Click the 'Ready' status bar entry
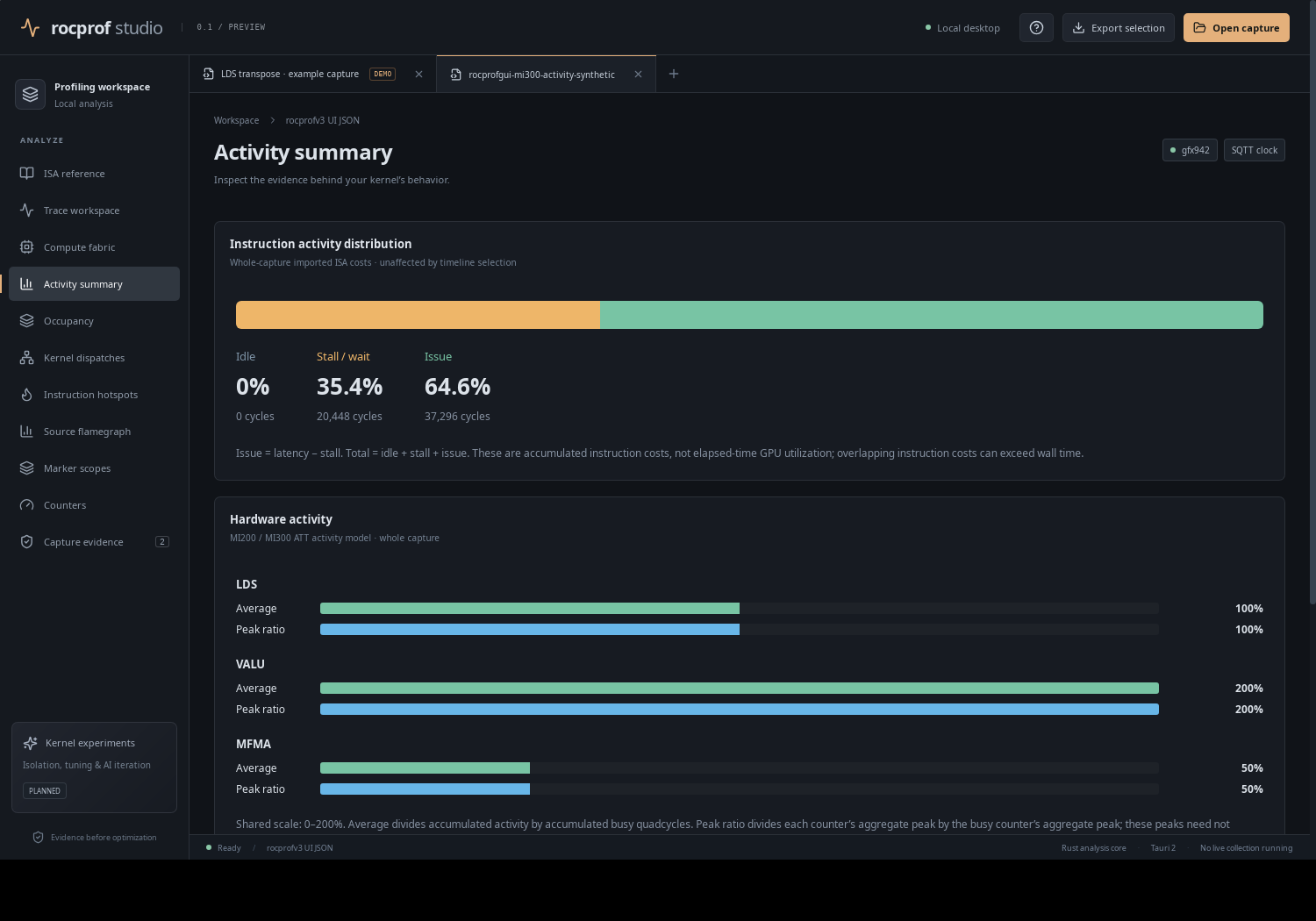This screenshot has width=1316, height=921. [224, 848]
